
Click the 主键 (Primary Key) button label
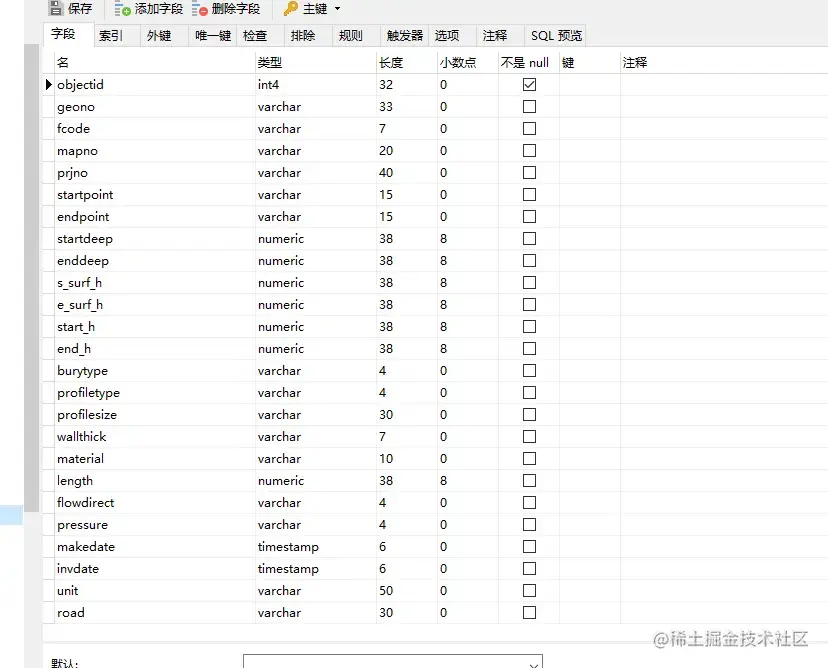pos(315,9)
